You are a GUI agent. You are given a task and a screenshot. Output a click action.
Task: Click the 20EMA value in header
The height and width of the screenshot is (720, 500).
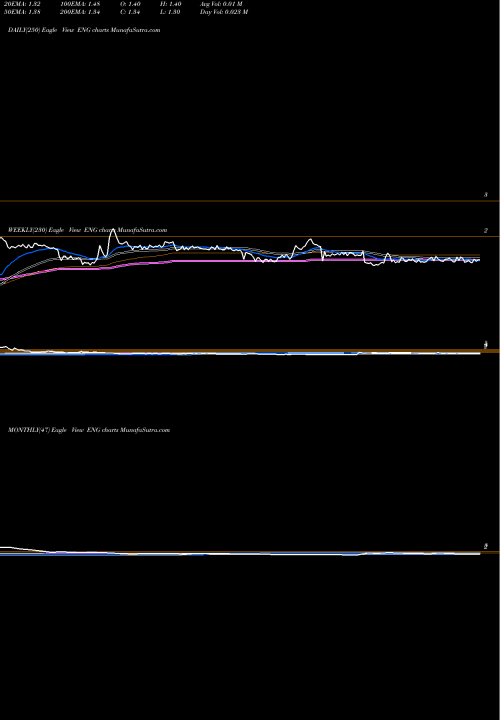(21, 4)
